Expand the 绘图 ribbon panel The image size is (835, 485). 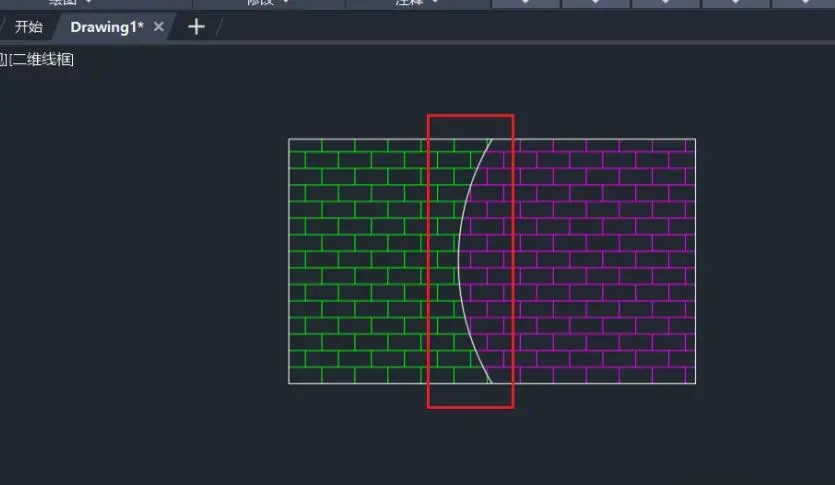(69, 2)
